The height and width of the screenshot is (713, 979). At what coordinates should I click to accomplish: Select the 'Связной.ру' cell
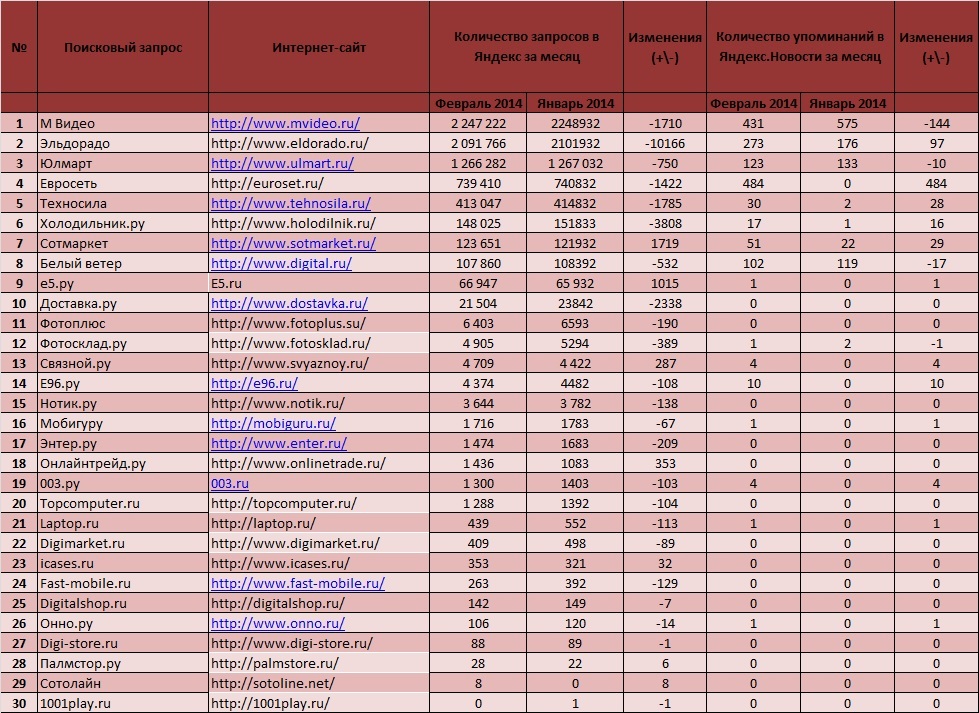tap(123, 363)
